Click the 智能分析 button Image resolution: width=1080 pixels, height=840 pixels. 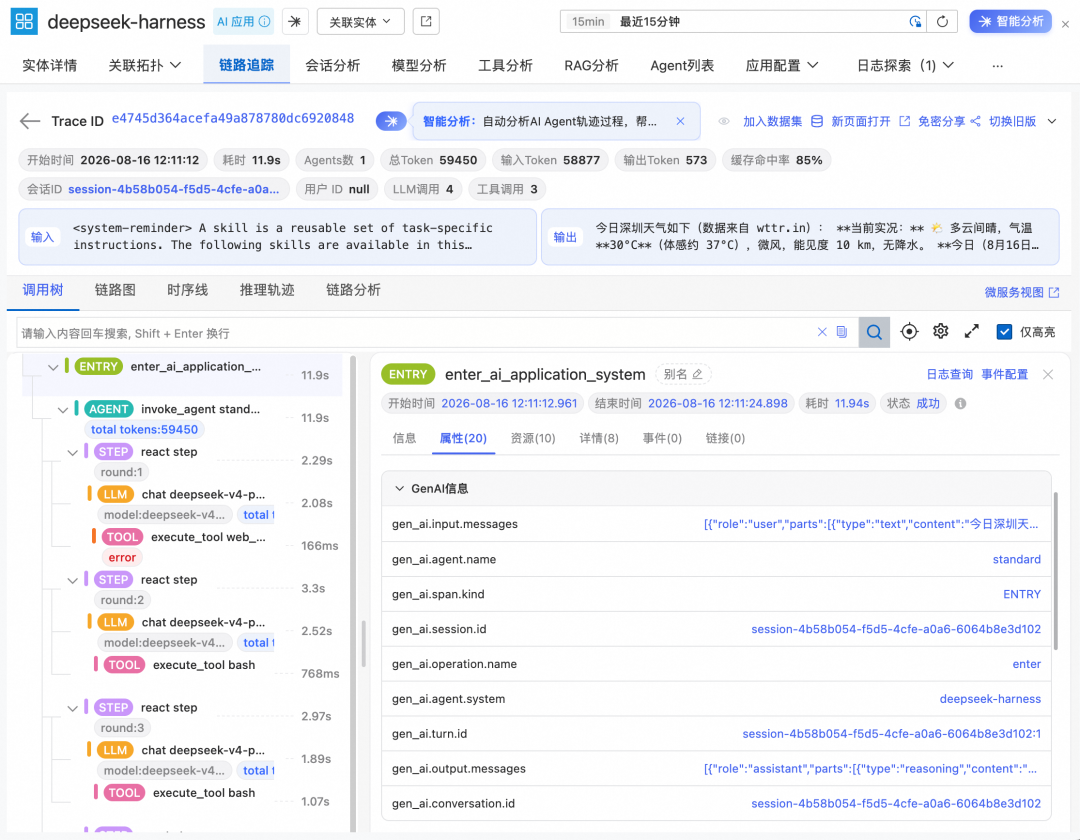pos(1010,21)
